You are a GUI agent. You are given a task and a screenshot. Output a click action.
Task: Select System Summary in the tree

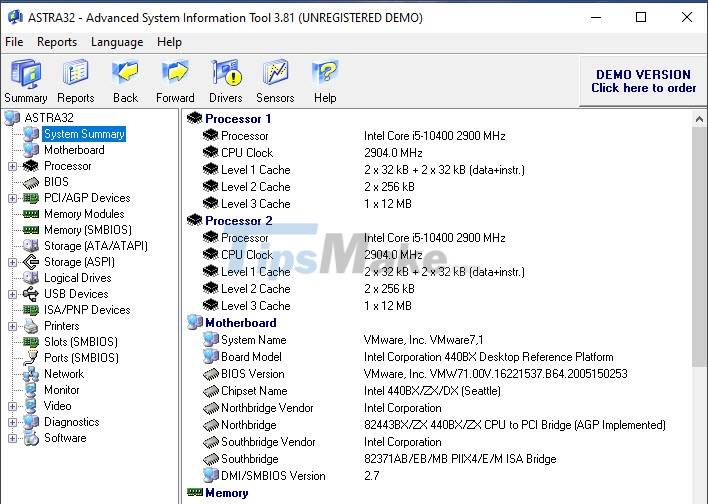coord(84,134)
